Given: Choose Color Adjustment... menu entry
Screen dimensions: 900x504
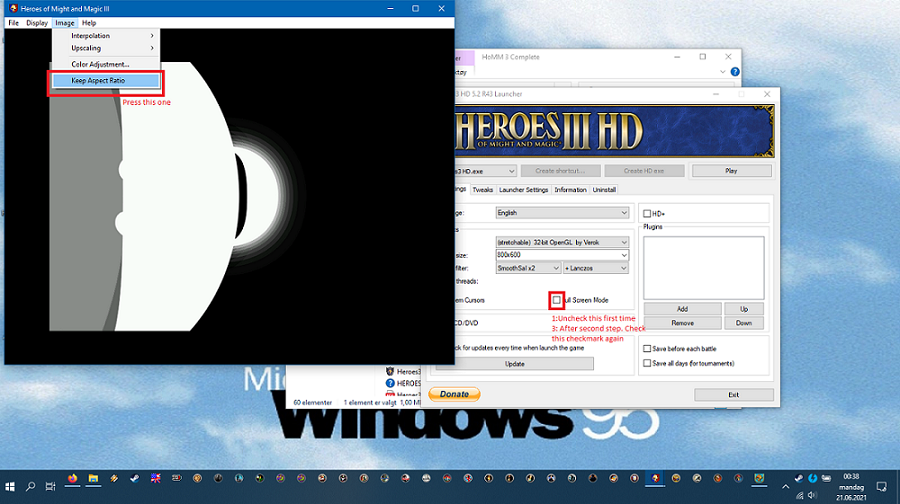Looking at the screenshot, I should [106, 64].
